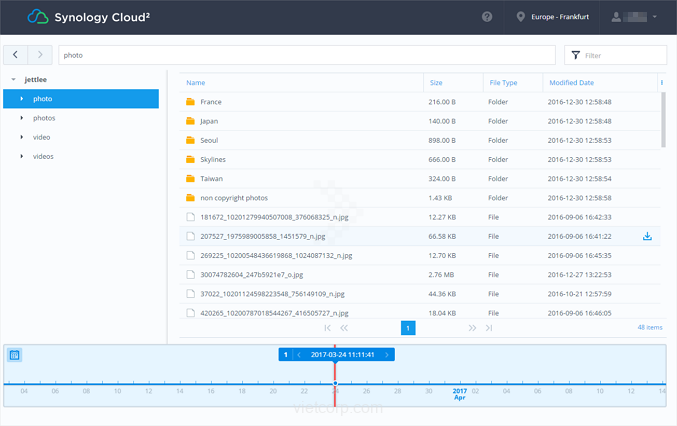Sort files by Size column
Screen dimensions: 677x426
point(436,83)
